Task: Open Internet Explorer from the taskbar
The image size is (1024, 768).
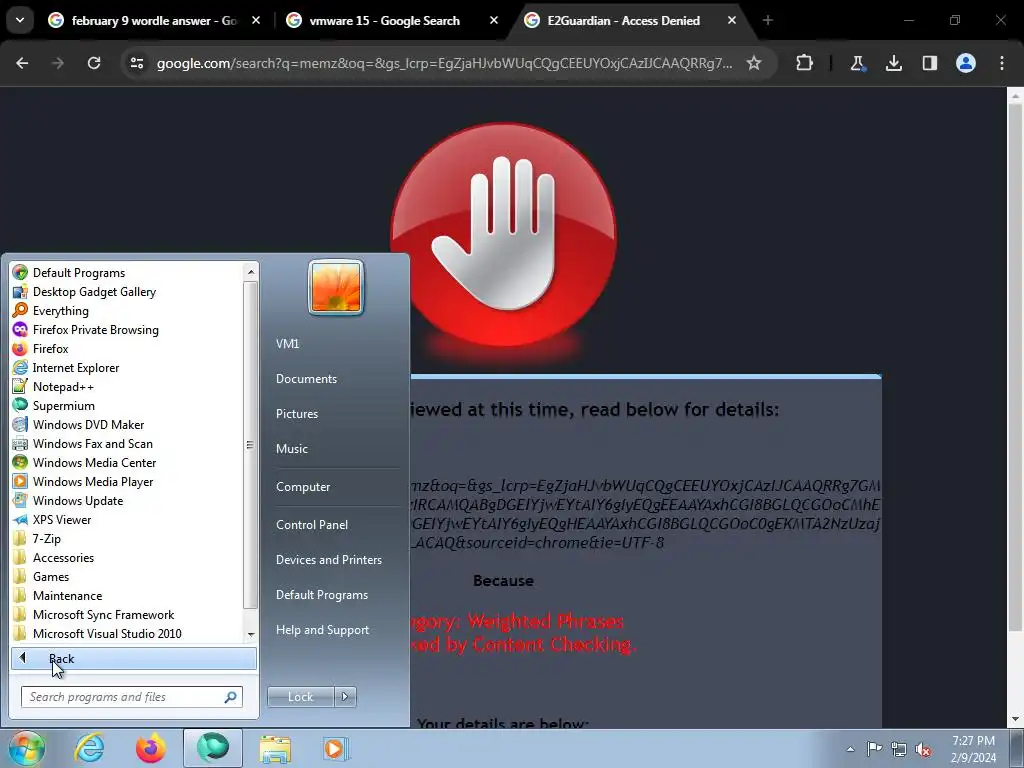Action: (89, 748)
